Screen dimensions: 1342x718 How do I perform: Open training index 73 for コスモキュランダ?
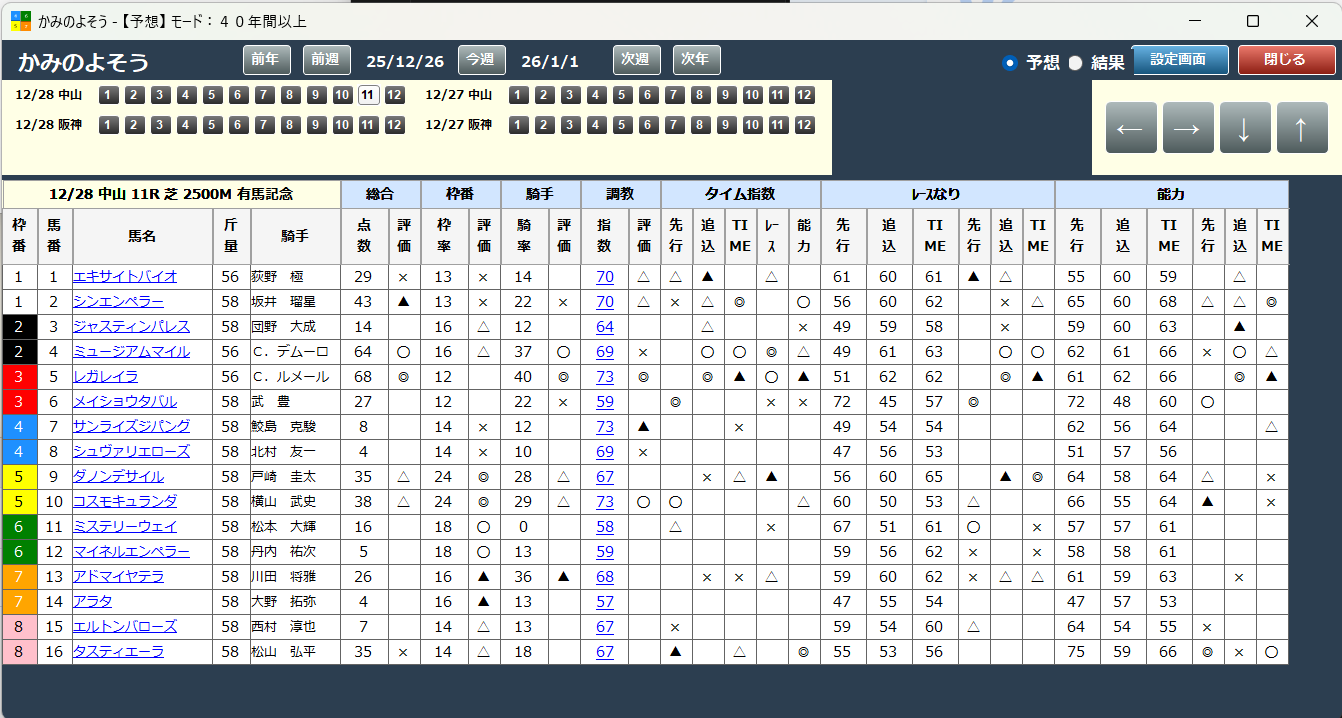pos(605,502)
